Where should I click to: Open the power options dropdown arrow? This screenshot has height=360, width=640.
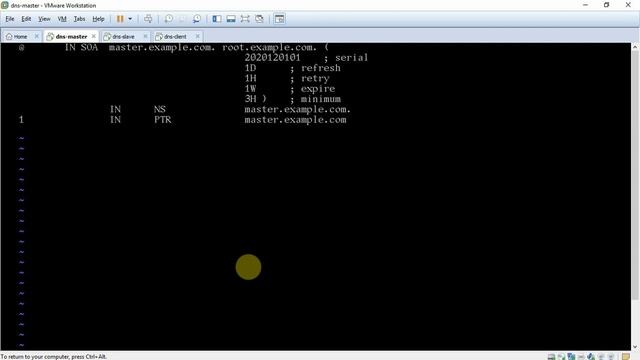pyautogui.click(x=130, y=19)
